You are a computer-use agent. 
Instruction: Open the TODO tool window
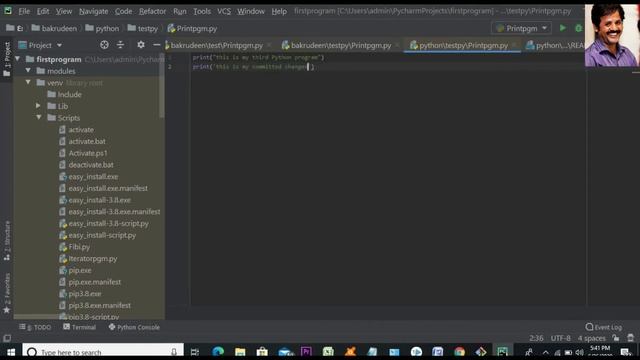click(x=36, y=327)
